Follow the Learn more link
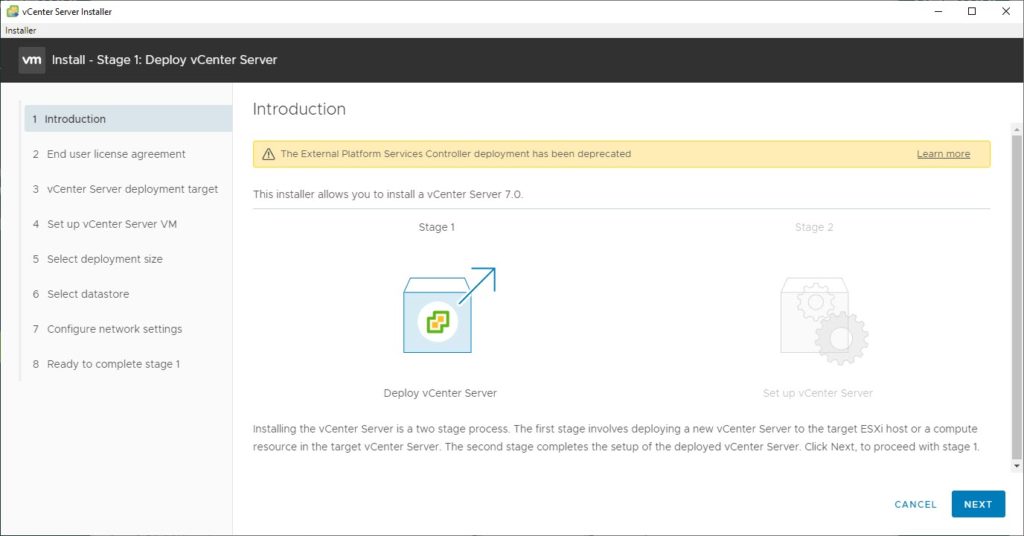Viewport: 1024px width, 536px height. pyautogui.click(x=943, y=154)
